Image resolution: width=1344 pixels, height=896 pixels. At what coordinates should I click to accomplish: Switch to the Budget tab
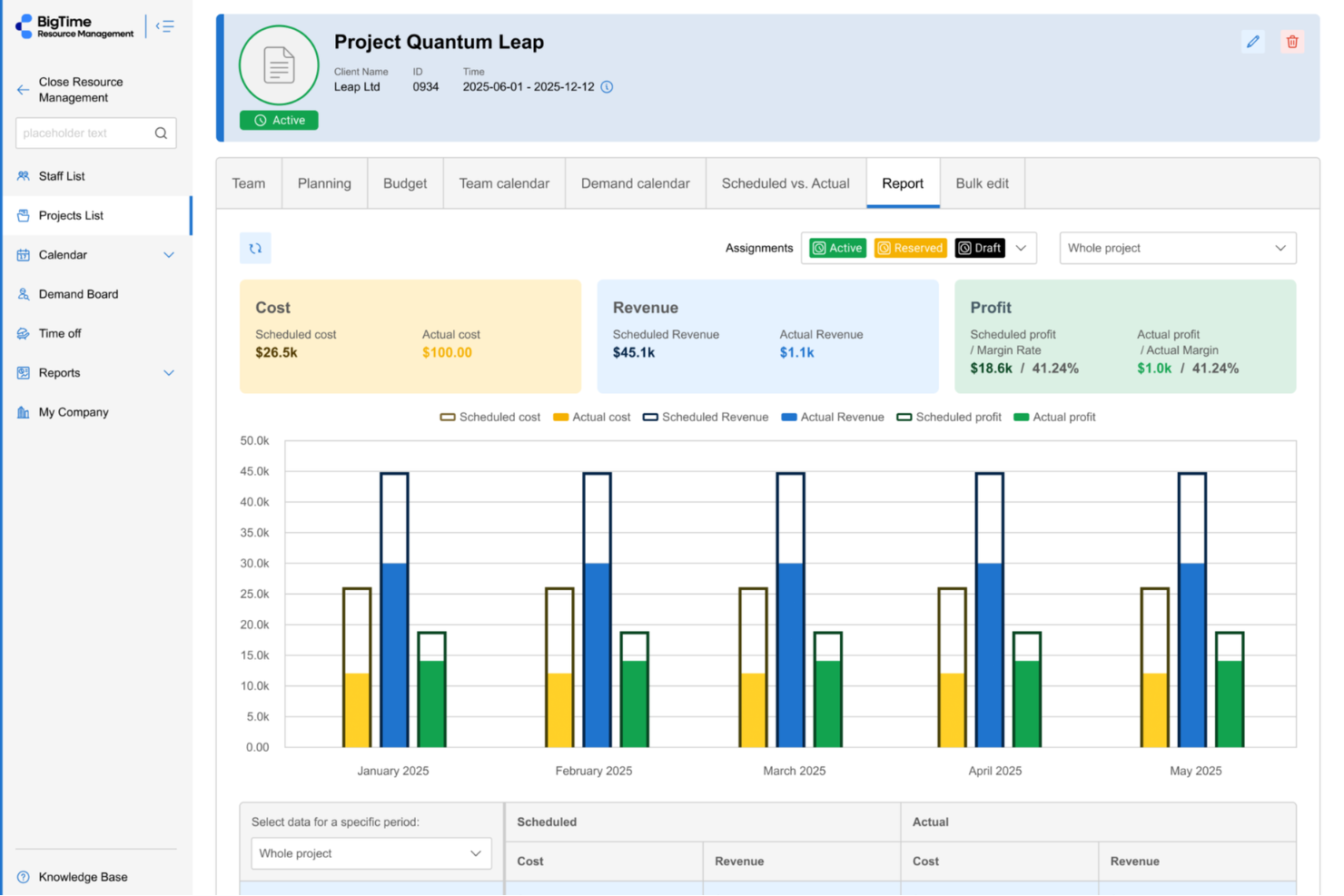[x=405, y=182]
